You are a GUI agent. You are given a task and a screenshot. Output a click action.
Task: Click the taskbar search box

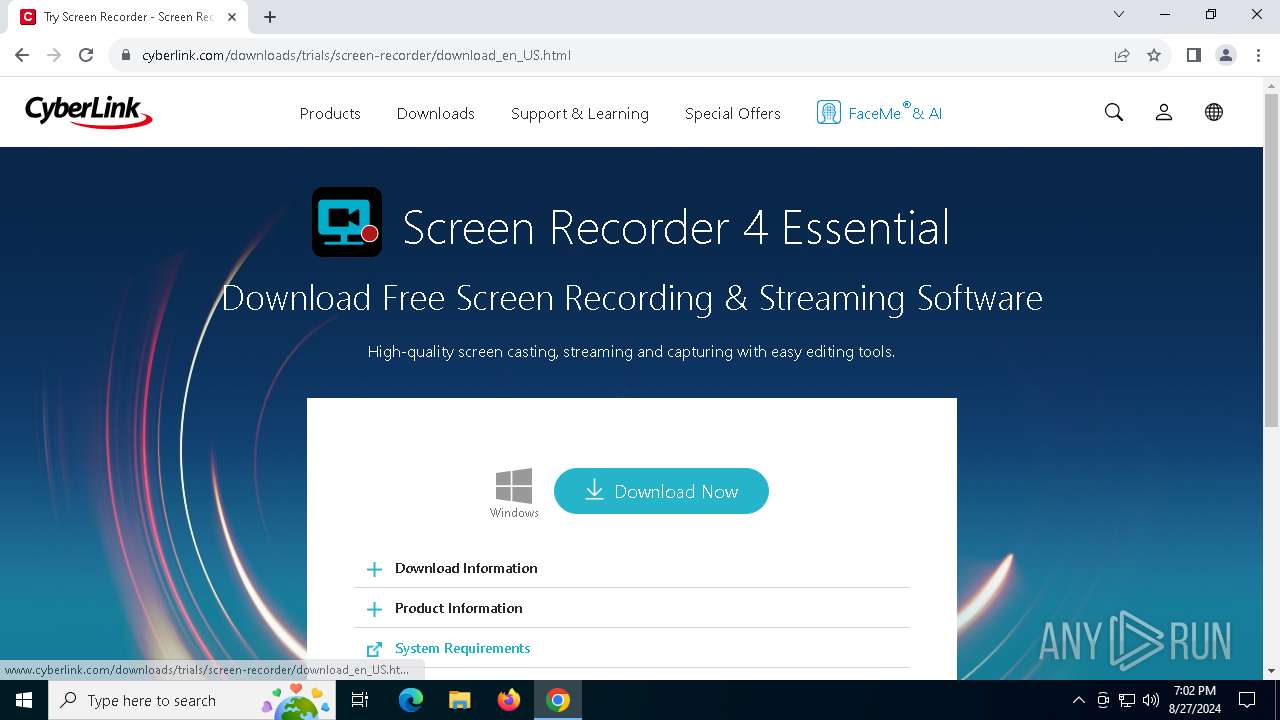192,700
